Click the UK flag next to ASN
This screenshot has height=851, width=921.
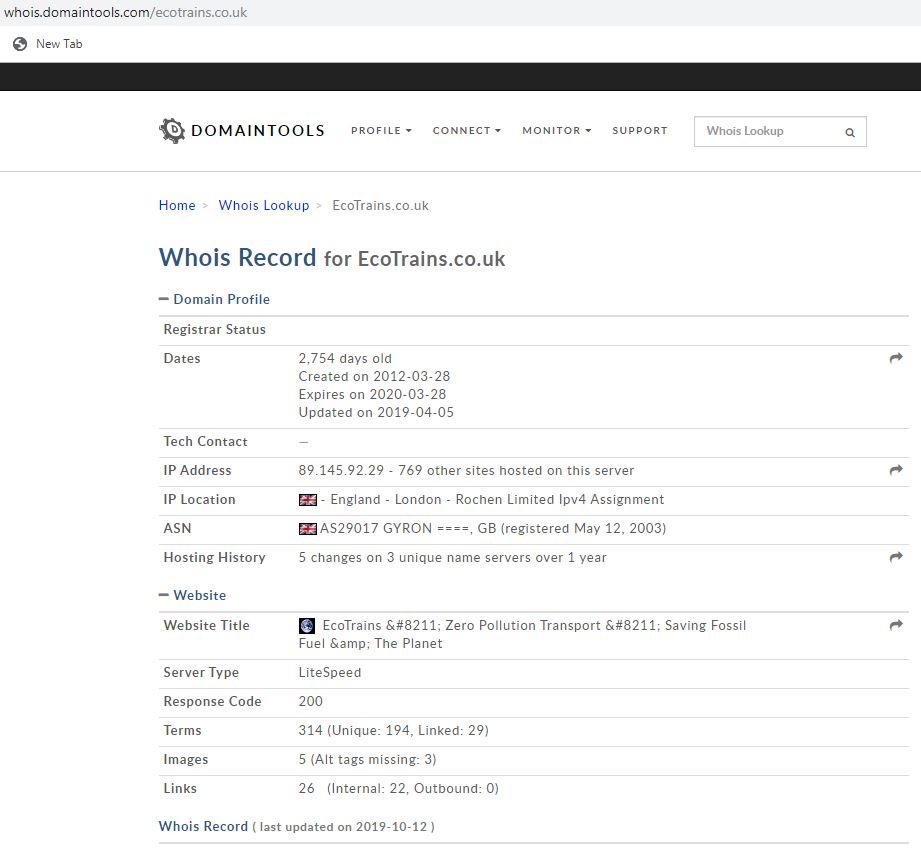[307, 529]
